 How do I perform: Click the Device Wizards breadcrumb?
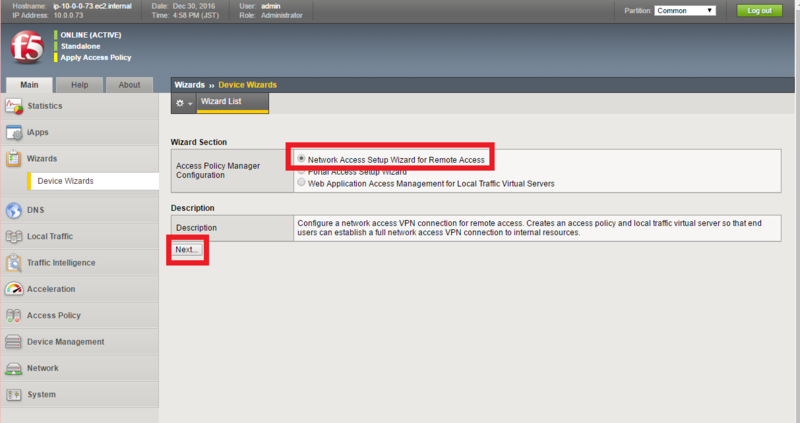247,85
